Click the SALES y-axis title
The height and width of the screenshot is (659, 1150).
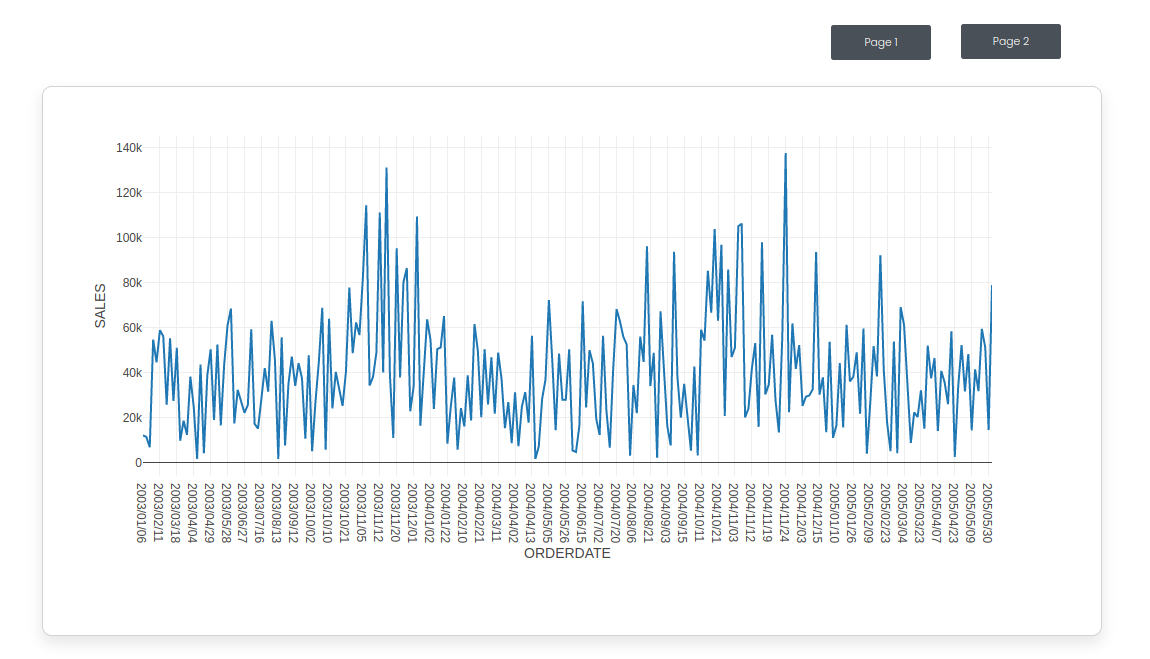(100, 305)
